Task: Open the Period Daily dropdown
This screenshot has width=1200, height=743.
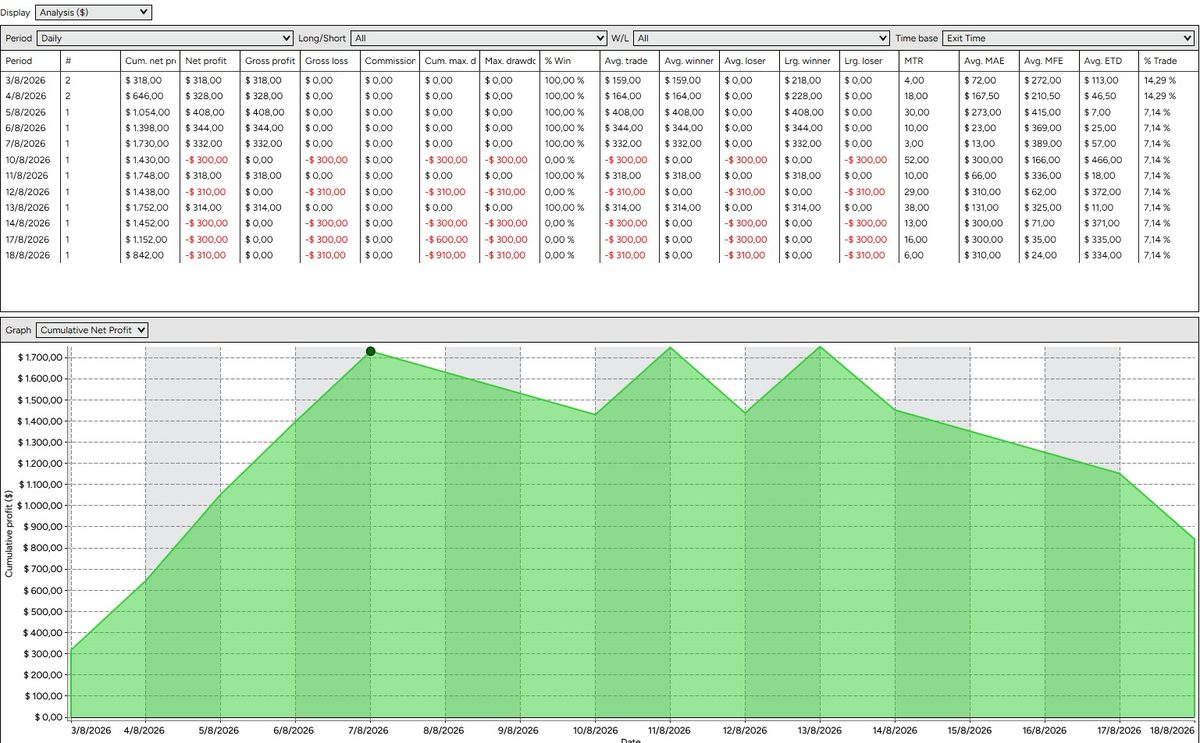Action: 166,38
